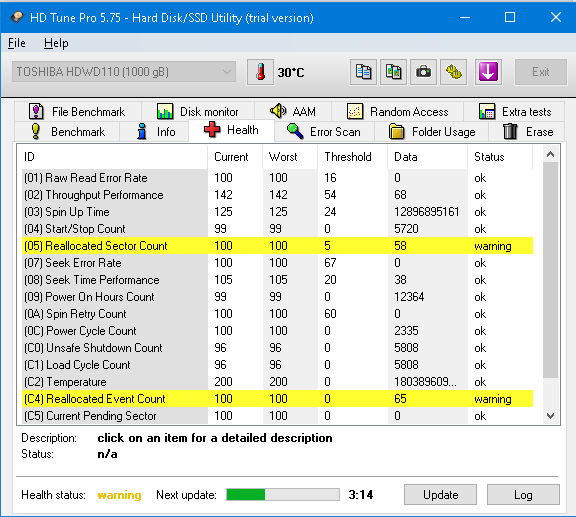
Task: Click the orange Health status warning text
Action: coord(119,495)
